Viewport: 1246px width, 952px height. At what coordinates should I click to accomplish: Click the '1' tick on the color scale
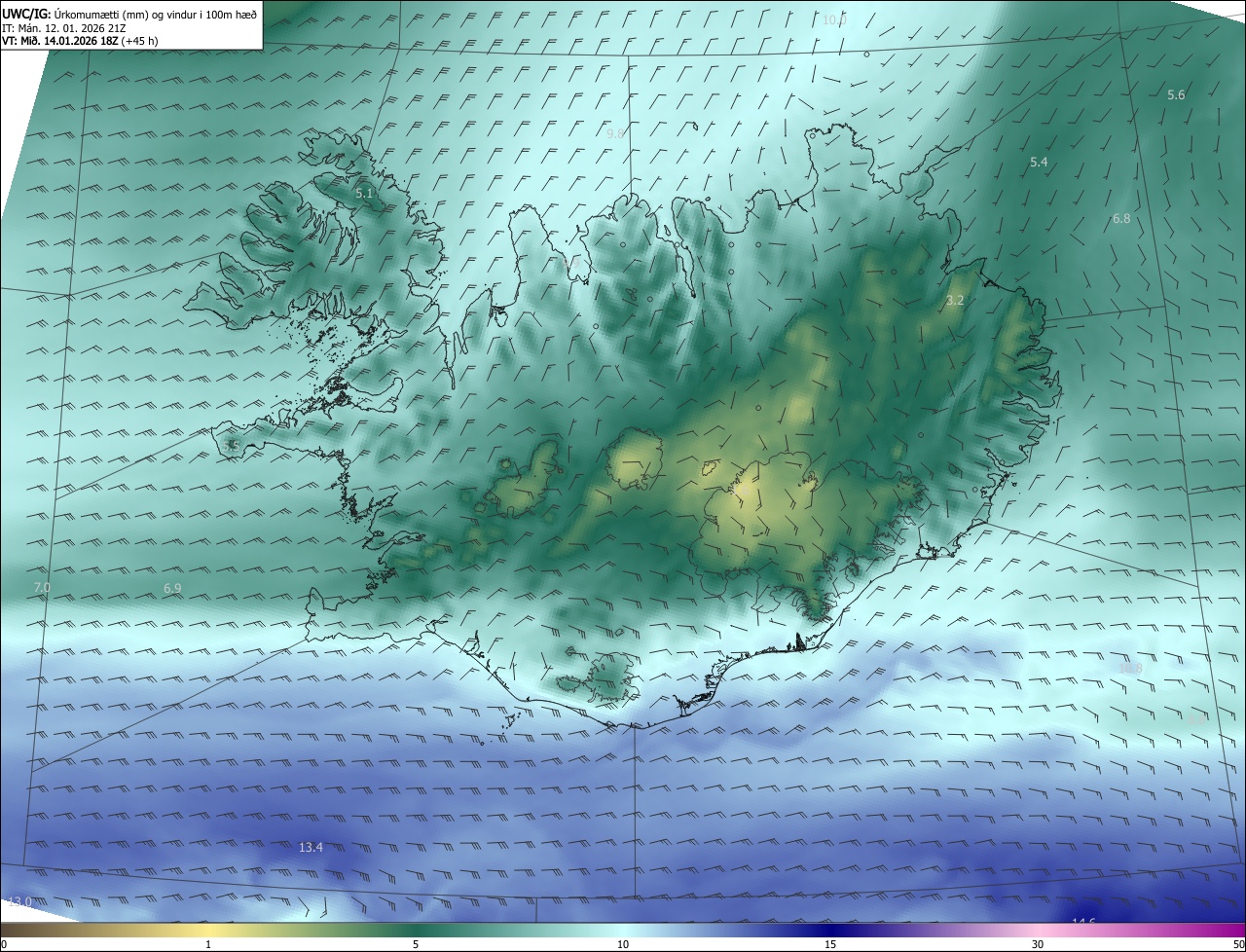(x=208, y=944)
